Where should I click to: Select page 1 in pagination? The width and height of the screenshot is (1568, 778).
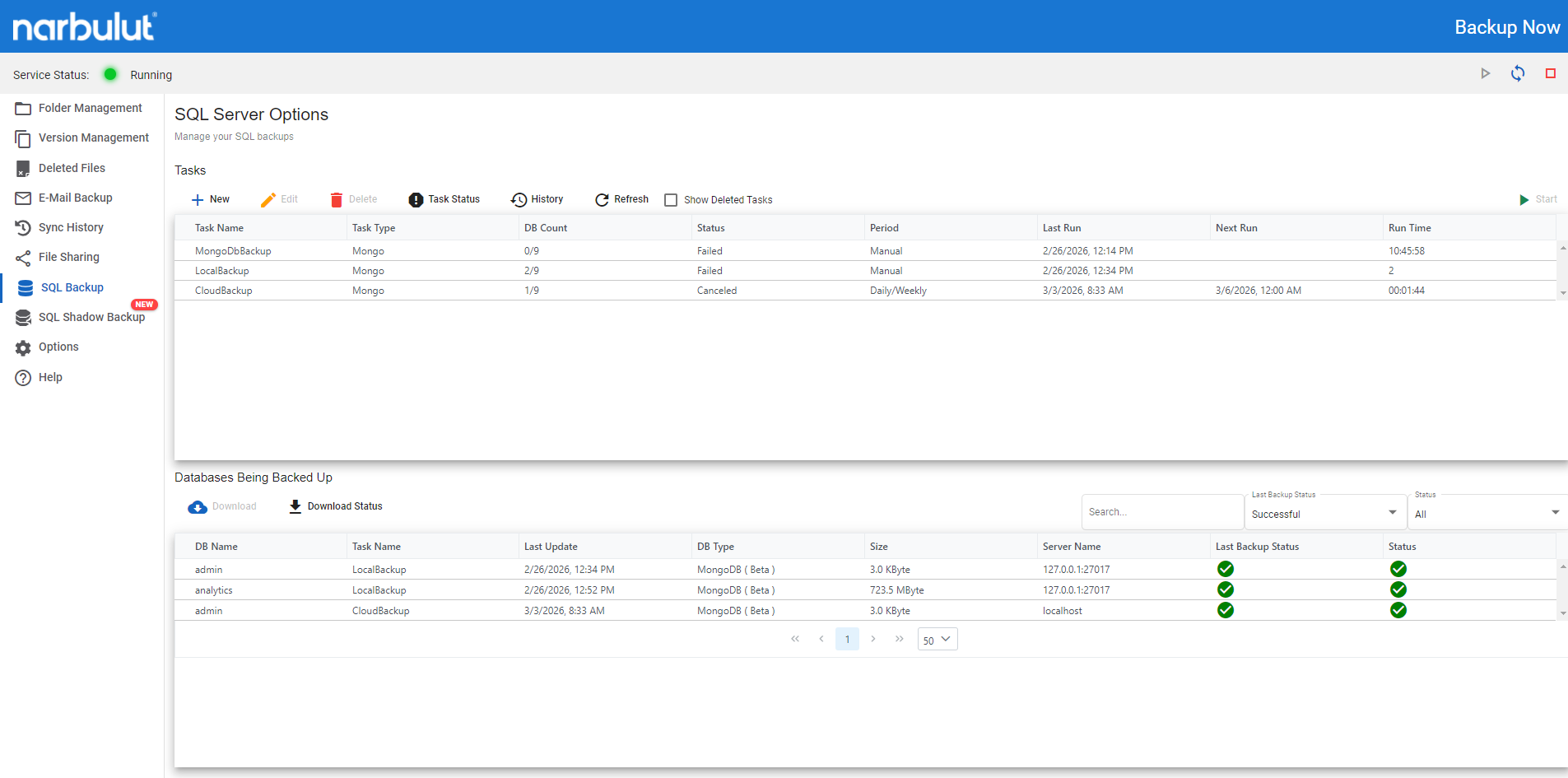(x=847, y=640)
